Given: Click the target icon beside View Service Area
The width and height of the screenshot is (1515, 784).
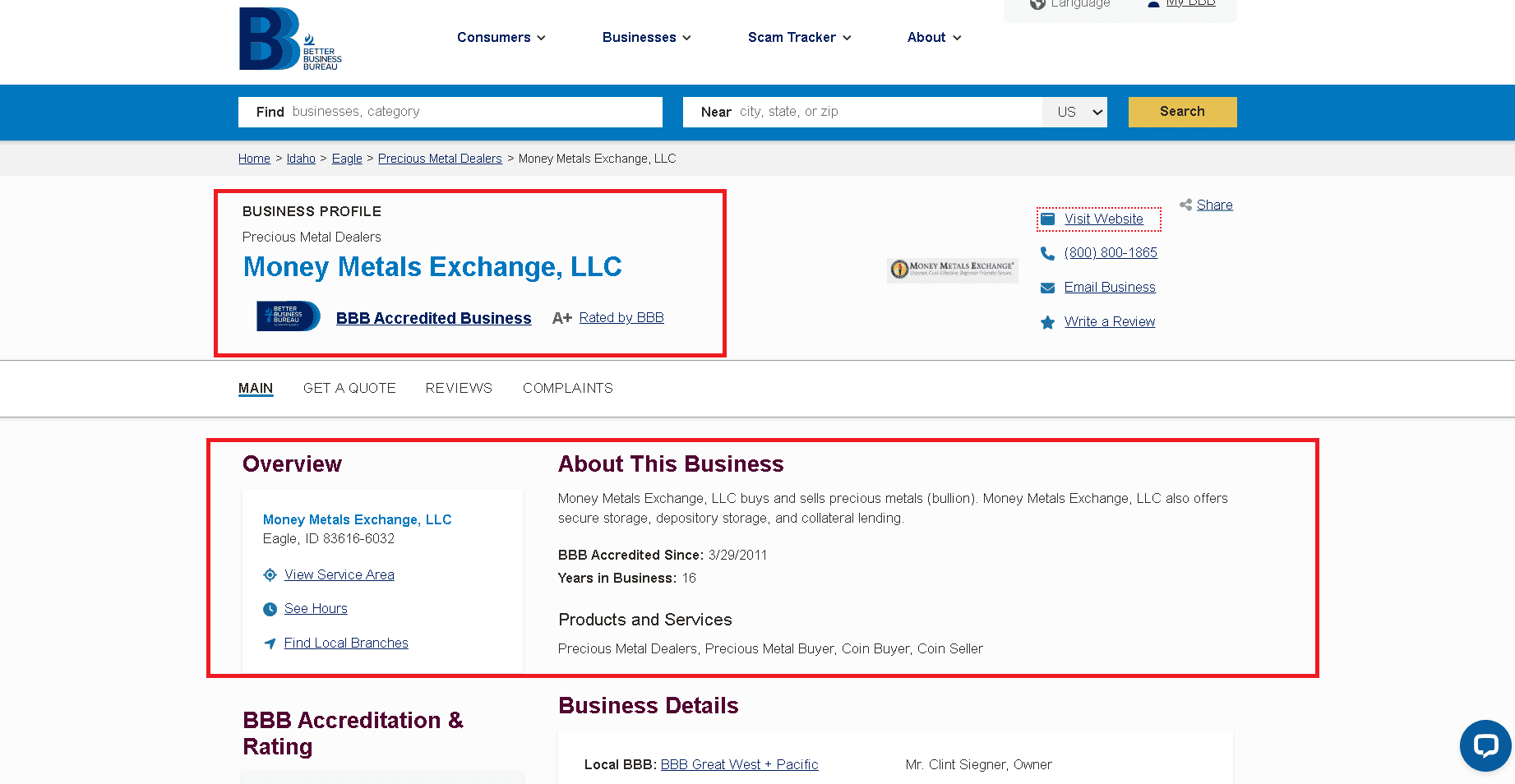Looking at the screenshot, I should (x=270, y=575).
